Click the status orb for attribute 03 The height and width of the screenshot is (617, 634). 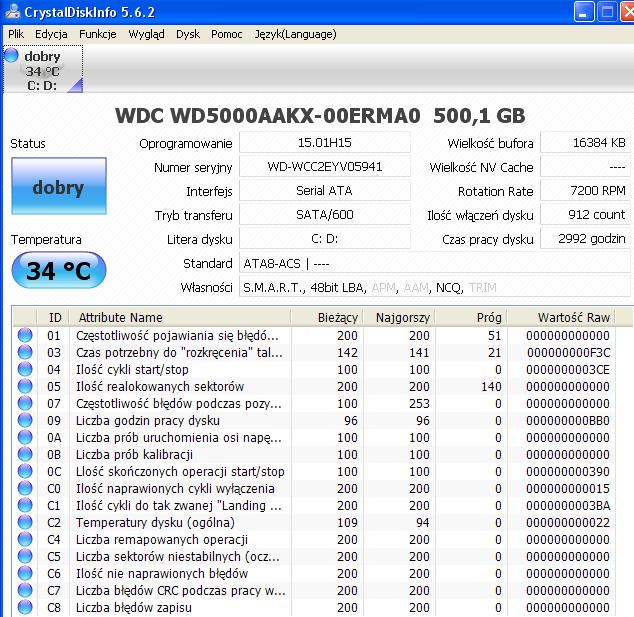click(25, 352)
